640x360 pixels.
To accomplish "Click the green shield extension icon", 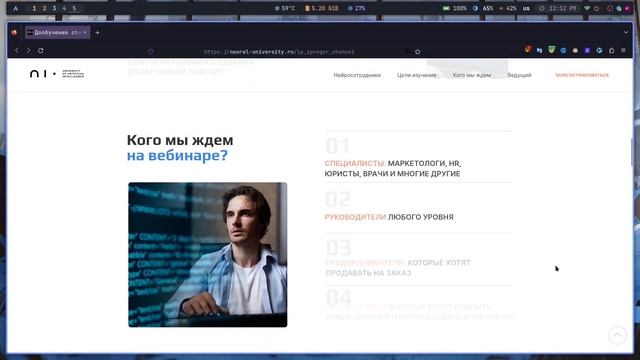I will point(551,50).
